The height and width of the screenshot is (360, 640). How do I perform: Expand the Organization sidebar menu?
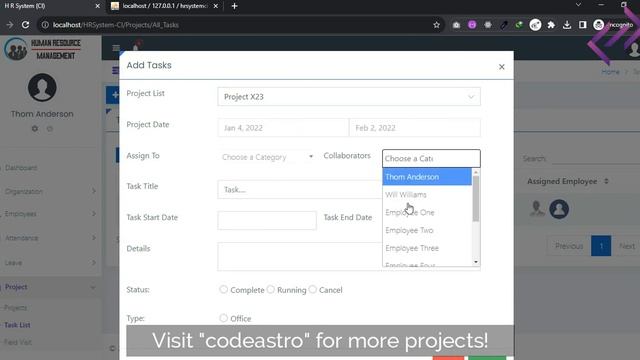point(50,191)
